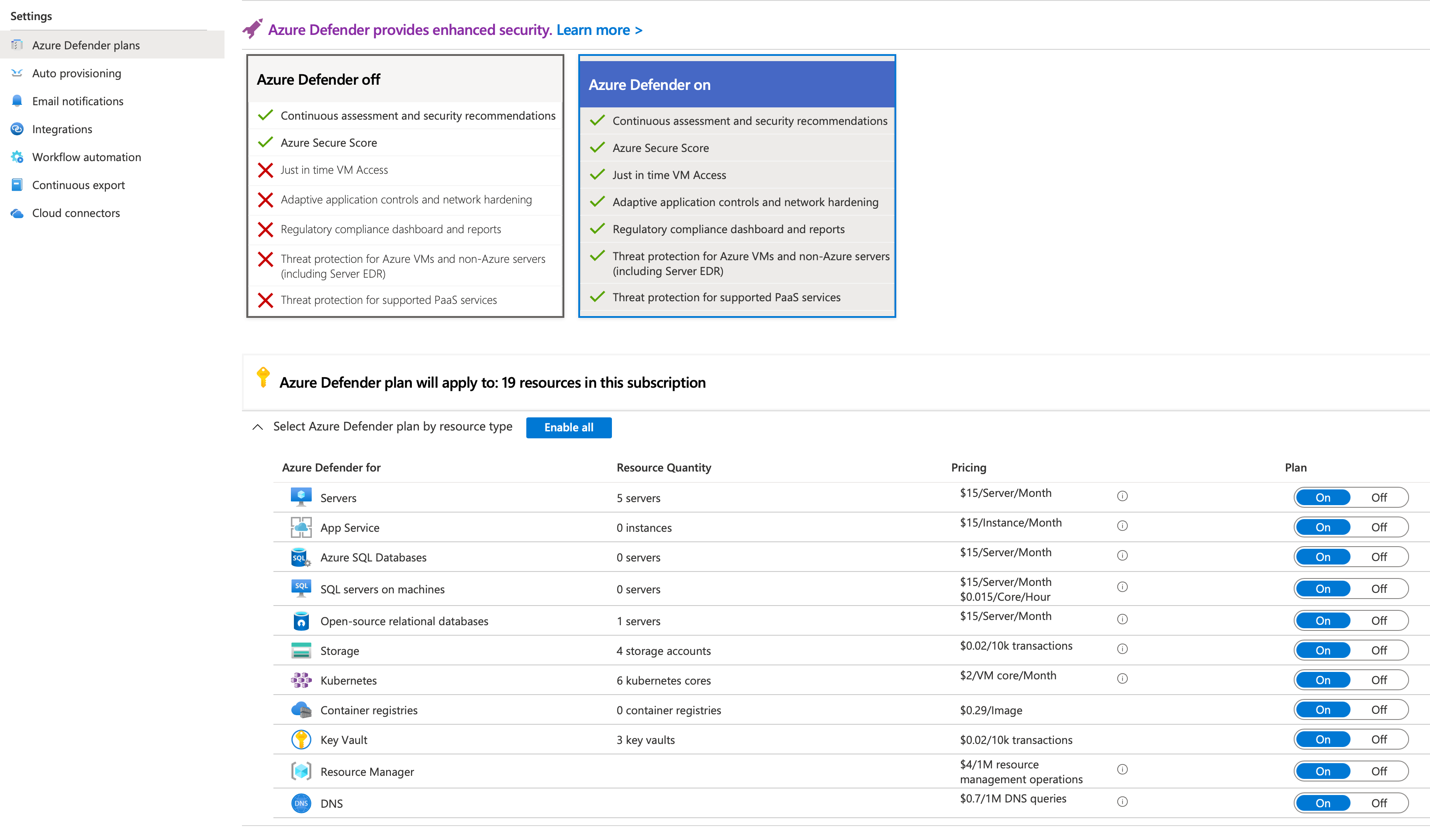1430x840 pixels.
Task: Set DNS plan toggle to Off
Action: [1379, 803]
